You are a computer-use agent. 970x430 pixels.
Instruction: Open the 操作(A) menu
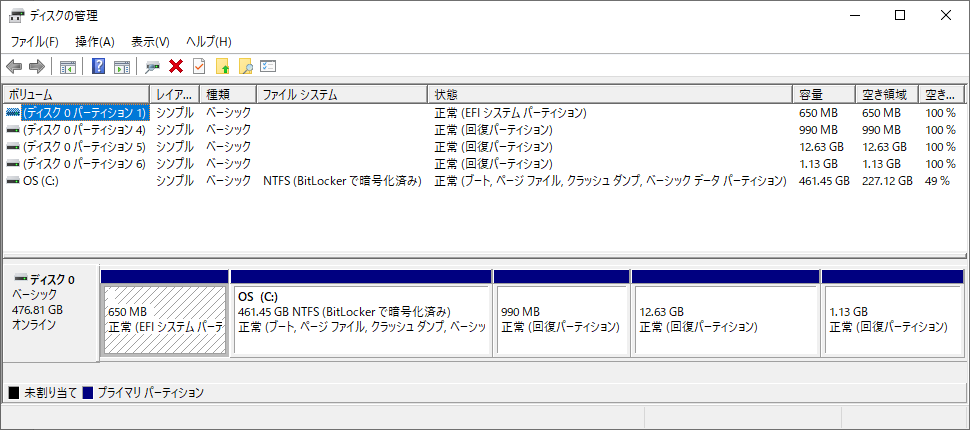pyautogui.click(x=95, y=42)
